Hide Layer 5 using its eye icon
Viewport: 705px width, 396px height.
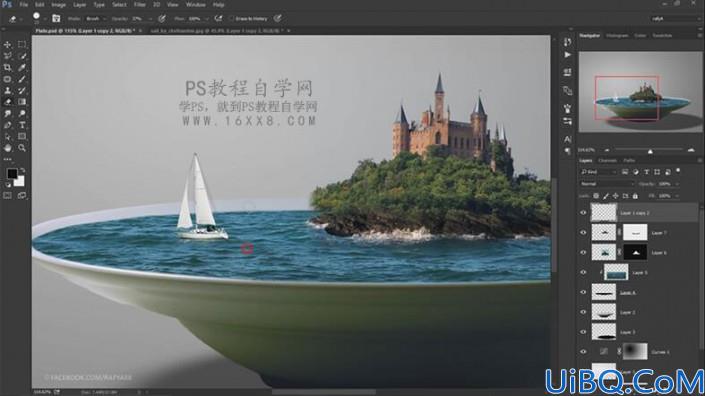pos(583,272)
